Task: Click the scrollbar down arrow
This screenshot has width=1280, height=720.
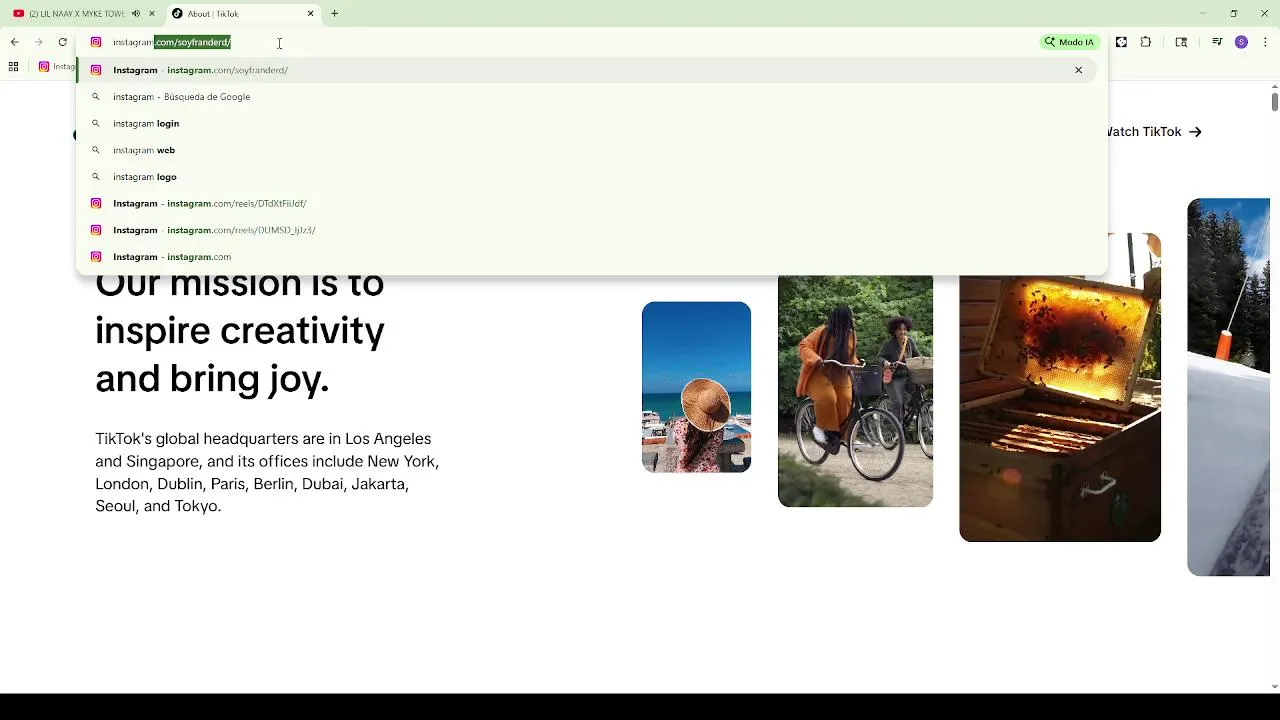Action: 1274,687
